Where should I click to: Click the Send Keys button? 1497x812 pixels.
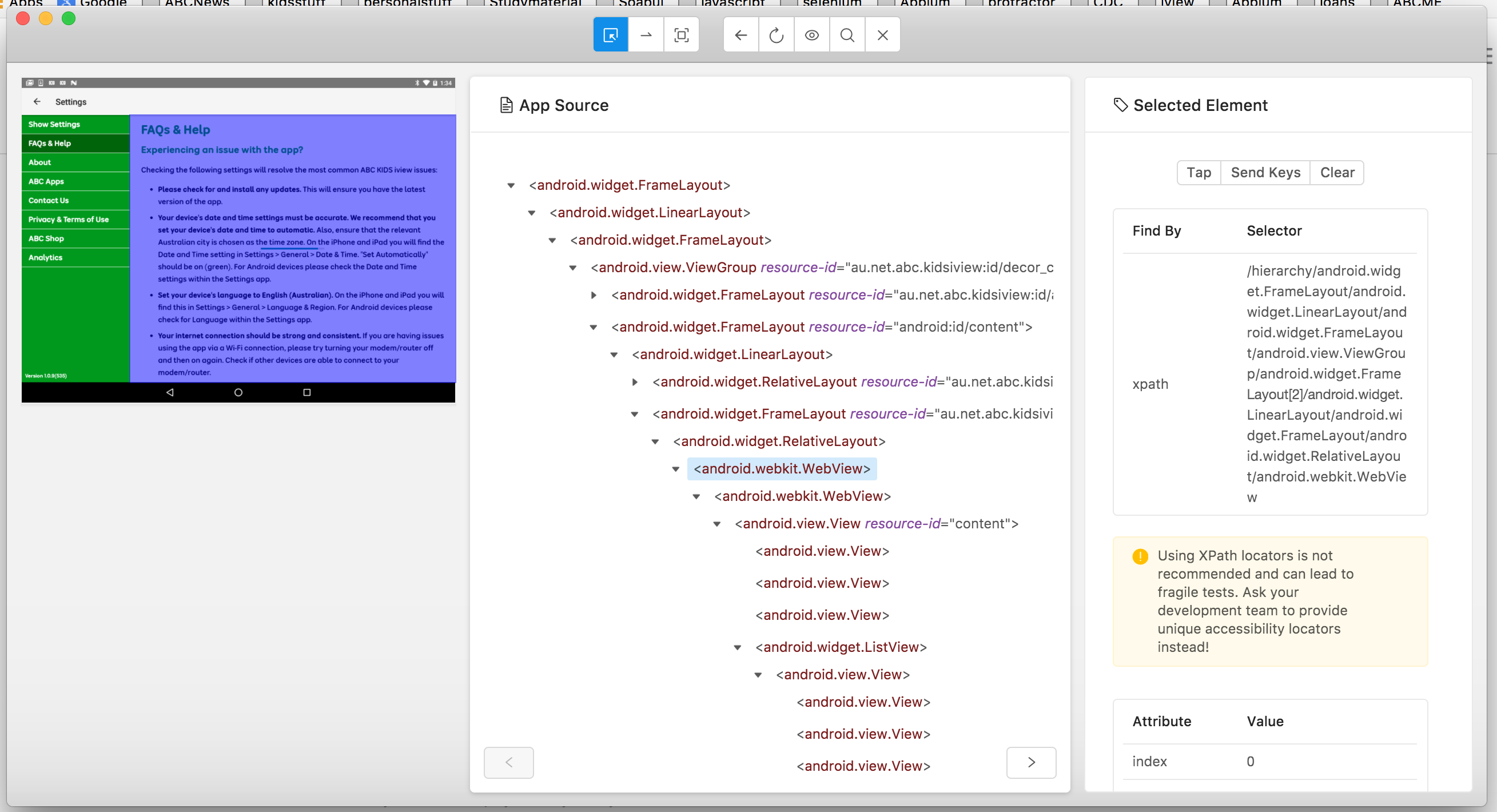click(1265, 173)
